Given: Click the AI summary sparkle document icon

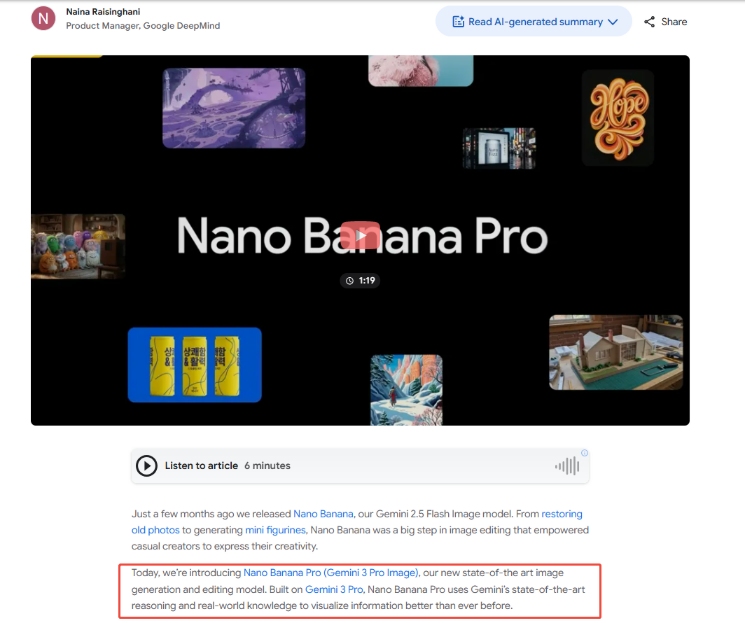Looking at the screenshot, I should coord(458,21).
